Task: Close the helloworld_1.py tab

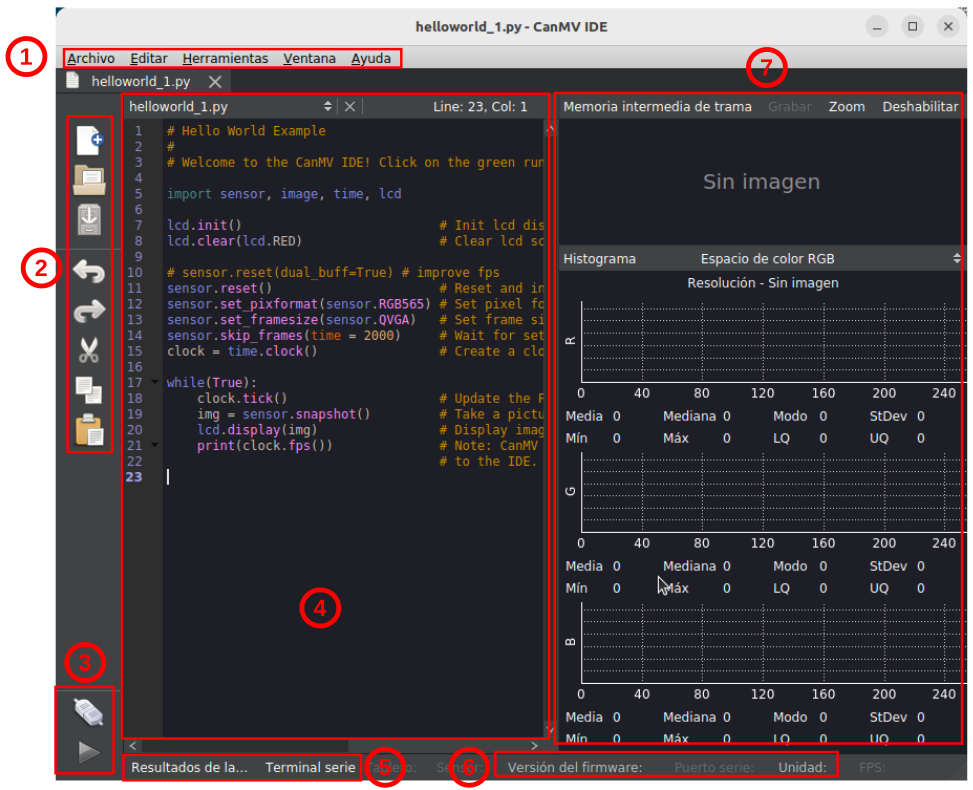Action: [215, 81]
